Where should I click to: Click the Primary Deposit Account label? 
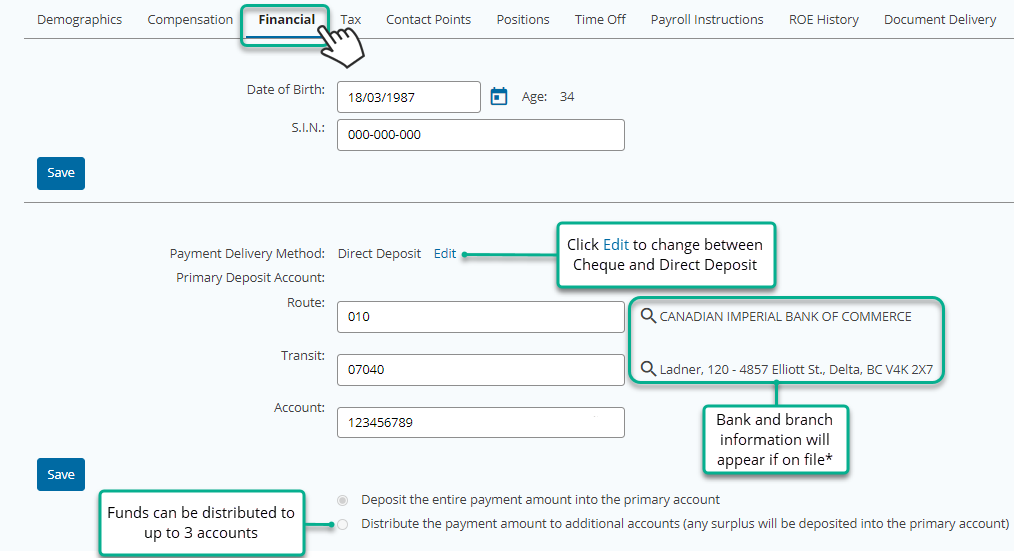click(x=250, y=277)
